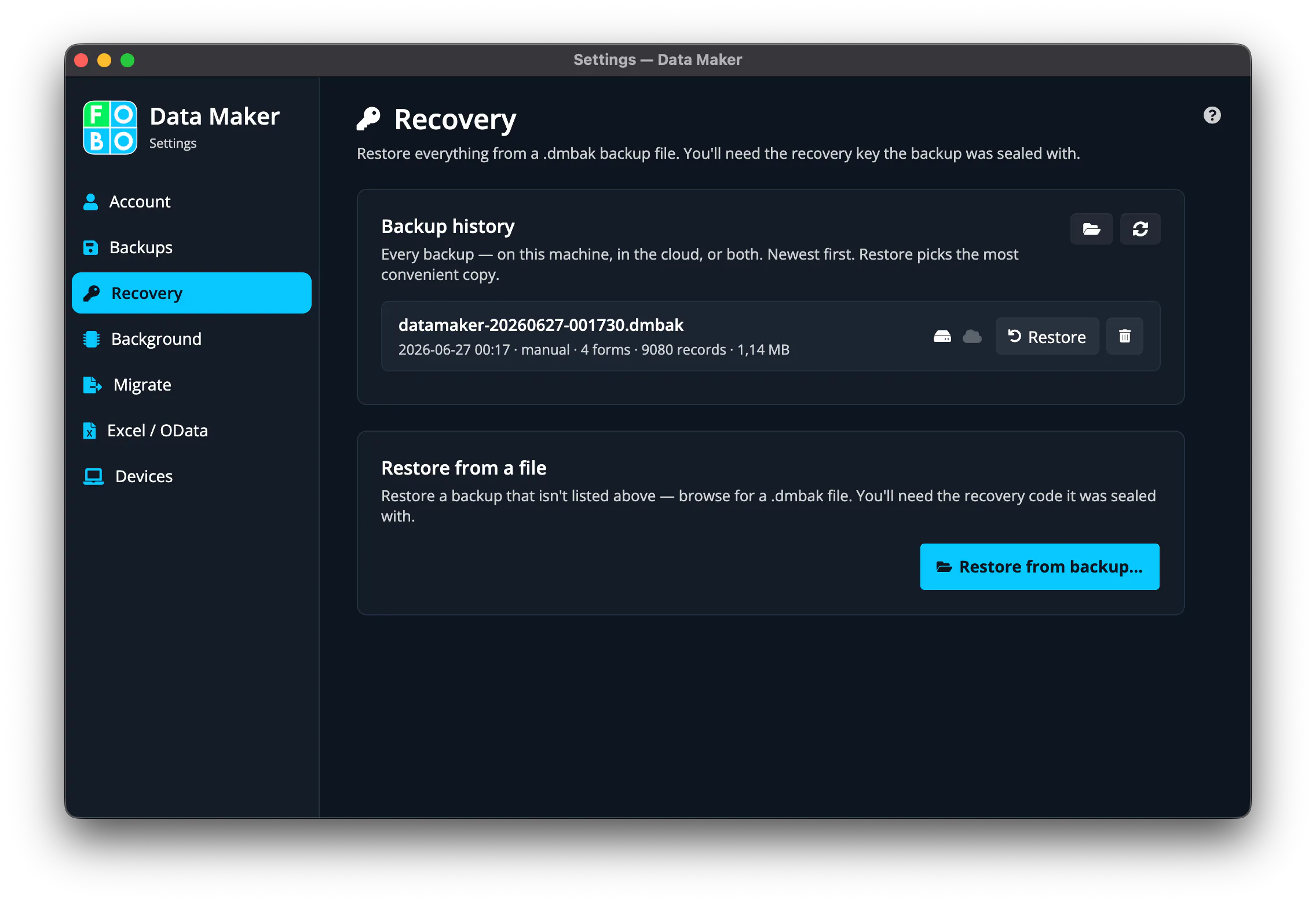Image resolution: width=1316 pixels, height=904 pixels.
Task: Click the Devices laptop icon in sidebar
Action: 93,476
